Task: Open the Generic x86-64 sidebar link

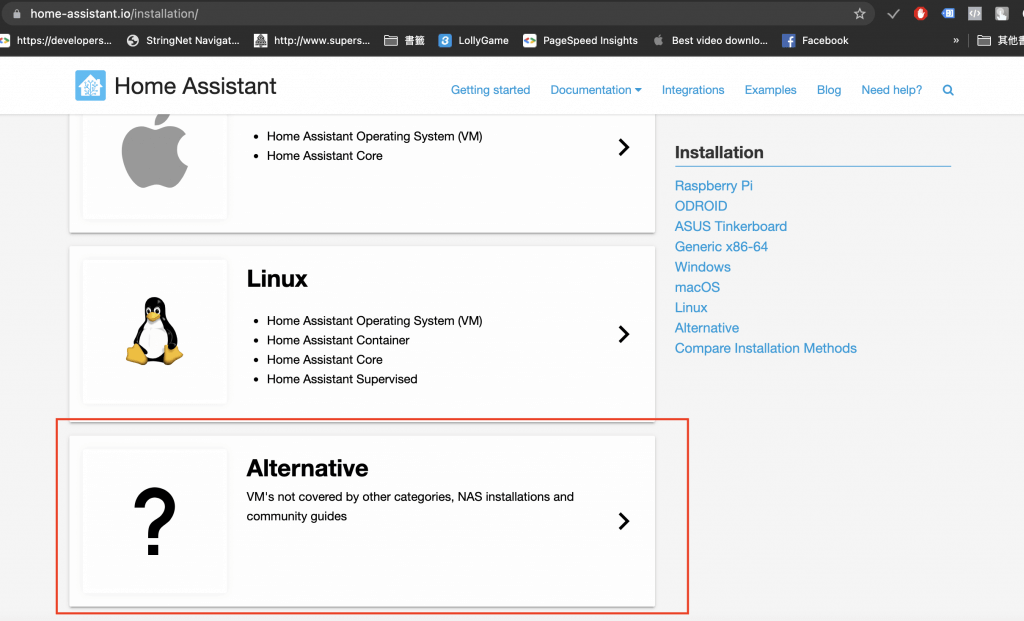Action: (721, 247)
